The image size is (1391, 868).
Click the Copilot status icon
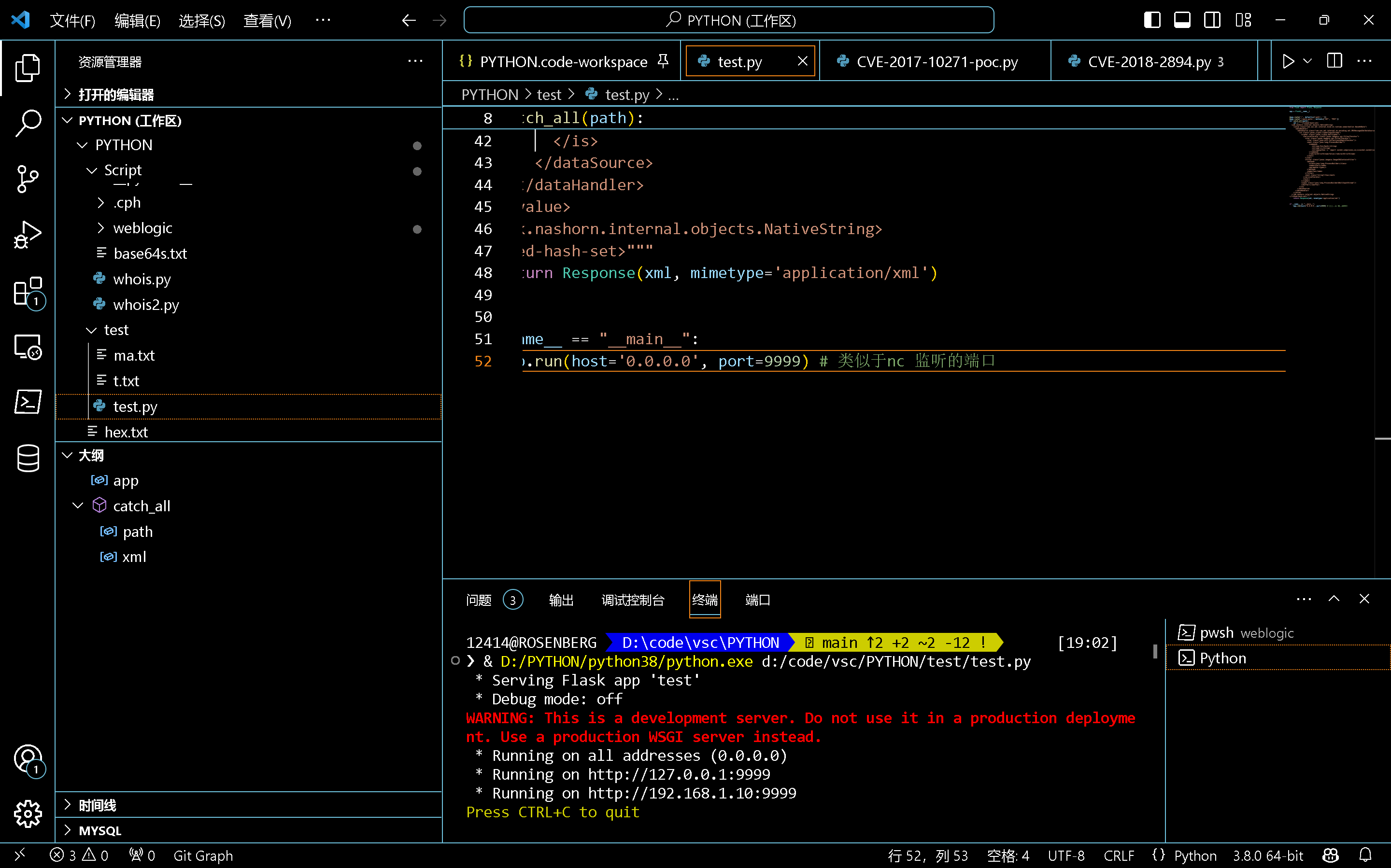point(1331,855)
